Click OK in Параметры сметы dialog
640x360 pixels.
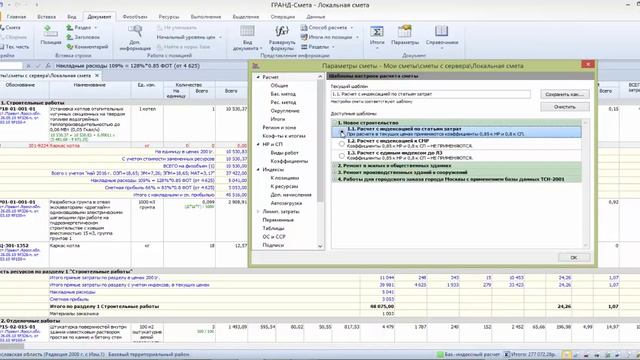(574, 258)
